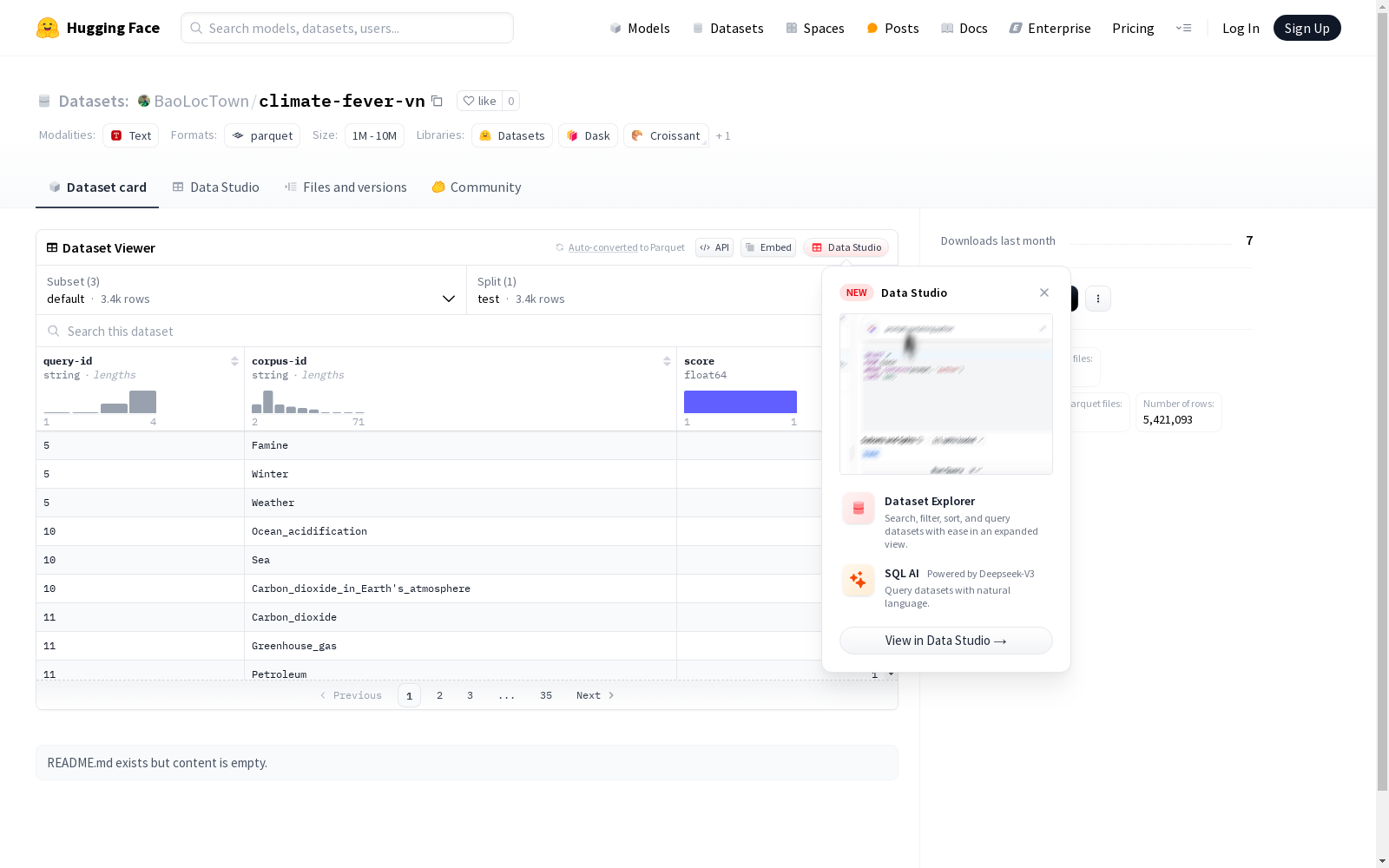Select the Famine cell
The width and height of the screenshot is (1389, 868).
(460, 445)
